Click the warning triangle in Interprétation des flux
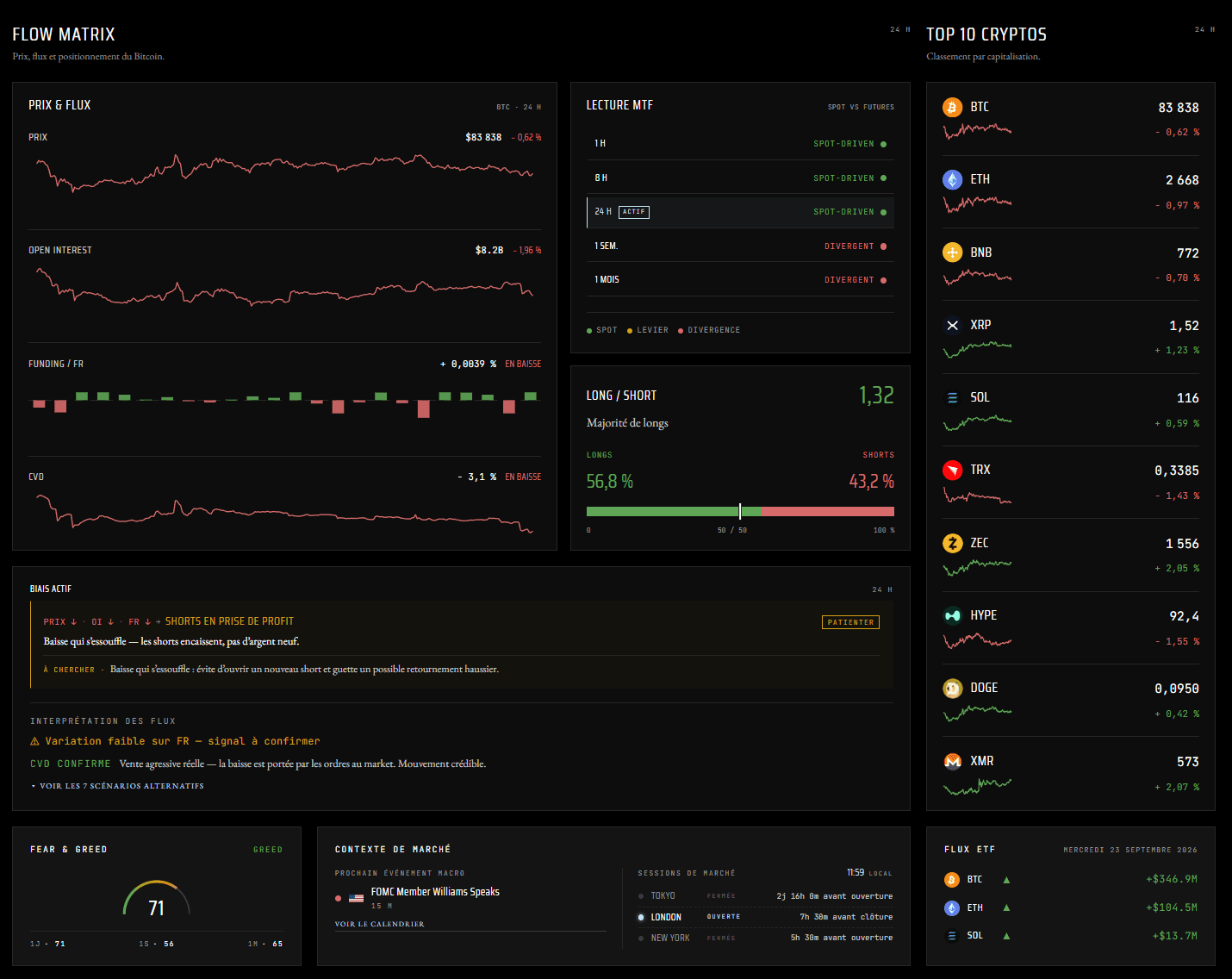The width and height of the screenshot is (1232, 979). 34,741
